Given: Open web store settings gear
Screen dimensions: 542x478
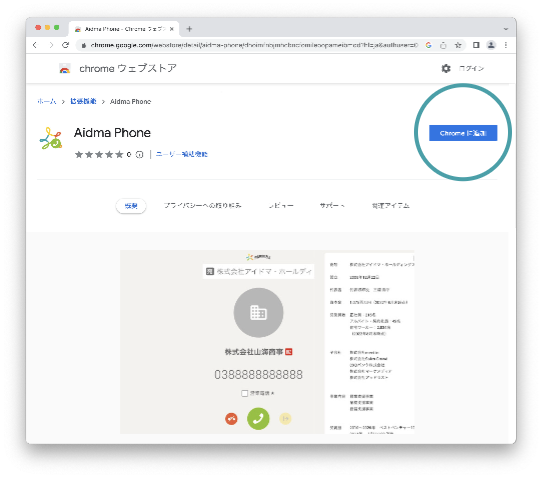Looking at the screenshot, I should 446,68.
